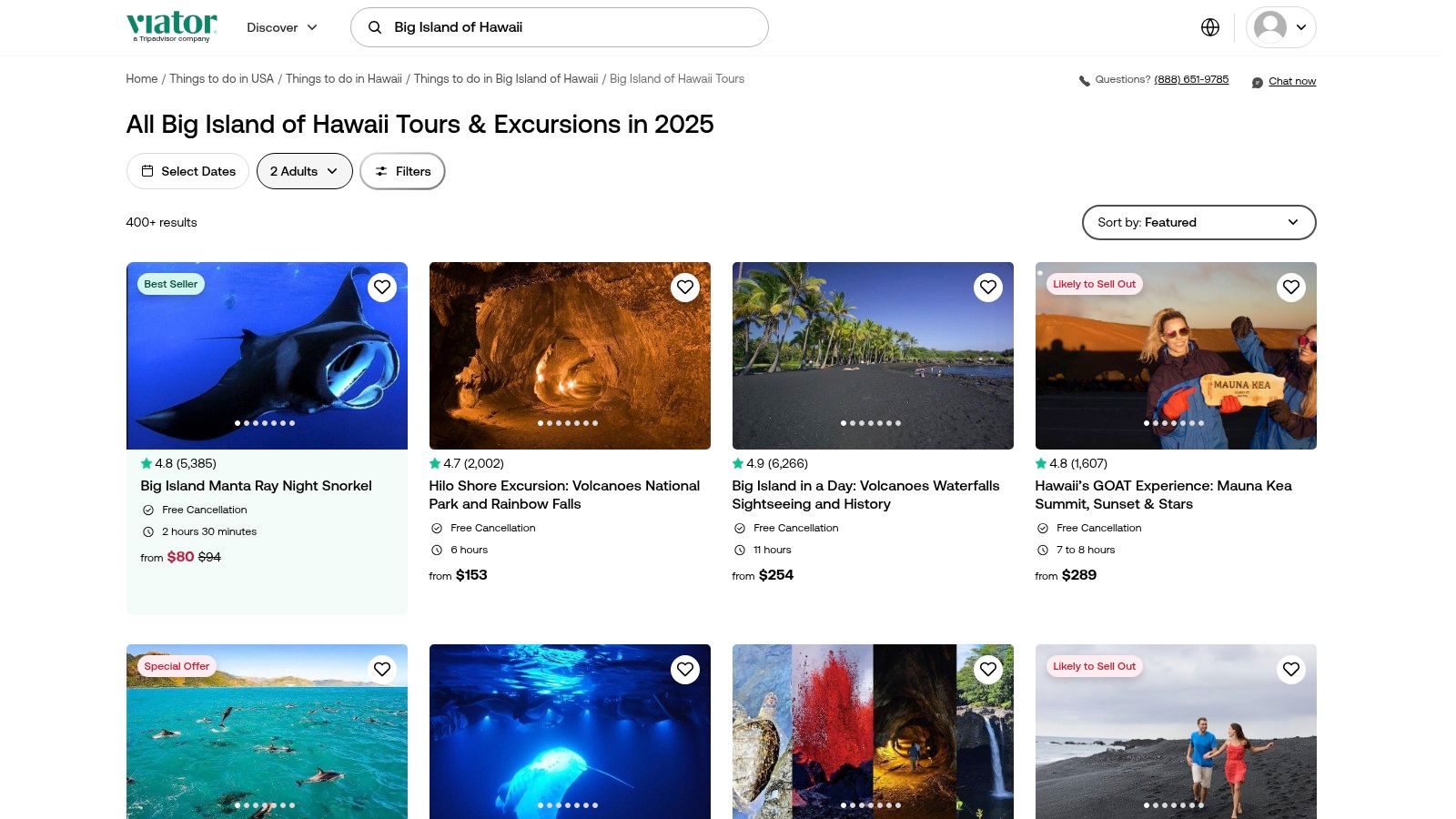This screenshot has width=1456, height=819.
Task: Expand the Discover dropdown
Action: point(282,27)
